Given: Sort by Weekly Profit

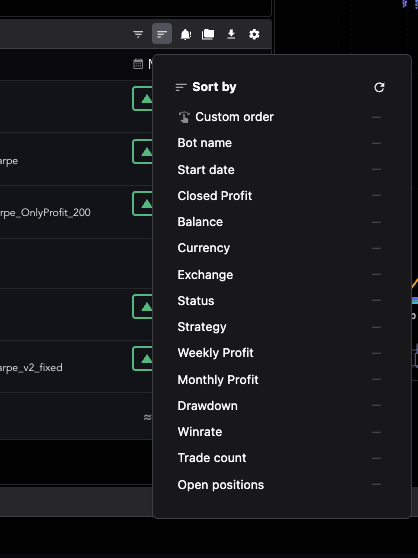Looking at the screenshot, I should 216,353.
